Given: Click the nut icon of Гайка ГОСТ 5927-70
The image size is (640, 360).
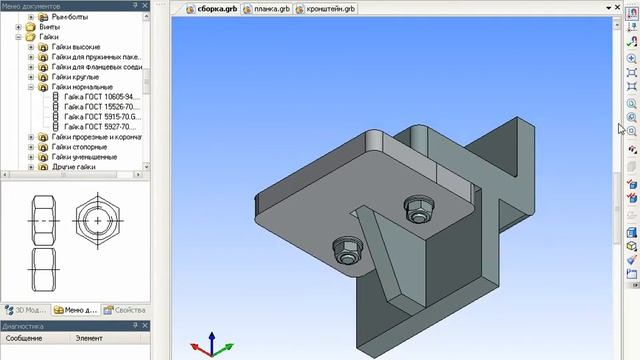Looking at the screenshot, I should (x=56, y=127).
